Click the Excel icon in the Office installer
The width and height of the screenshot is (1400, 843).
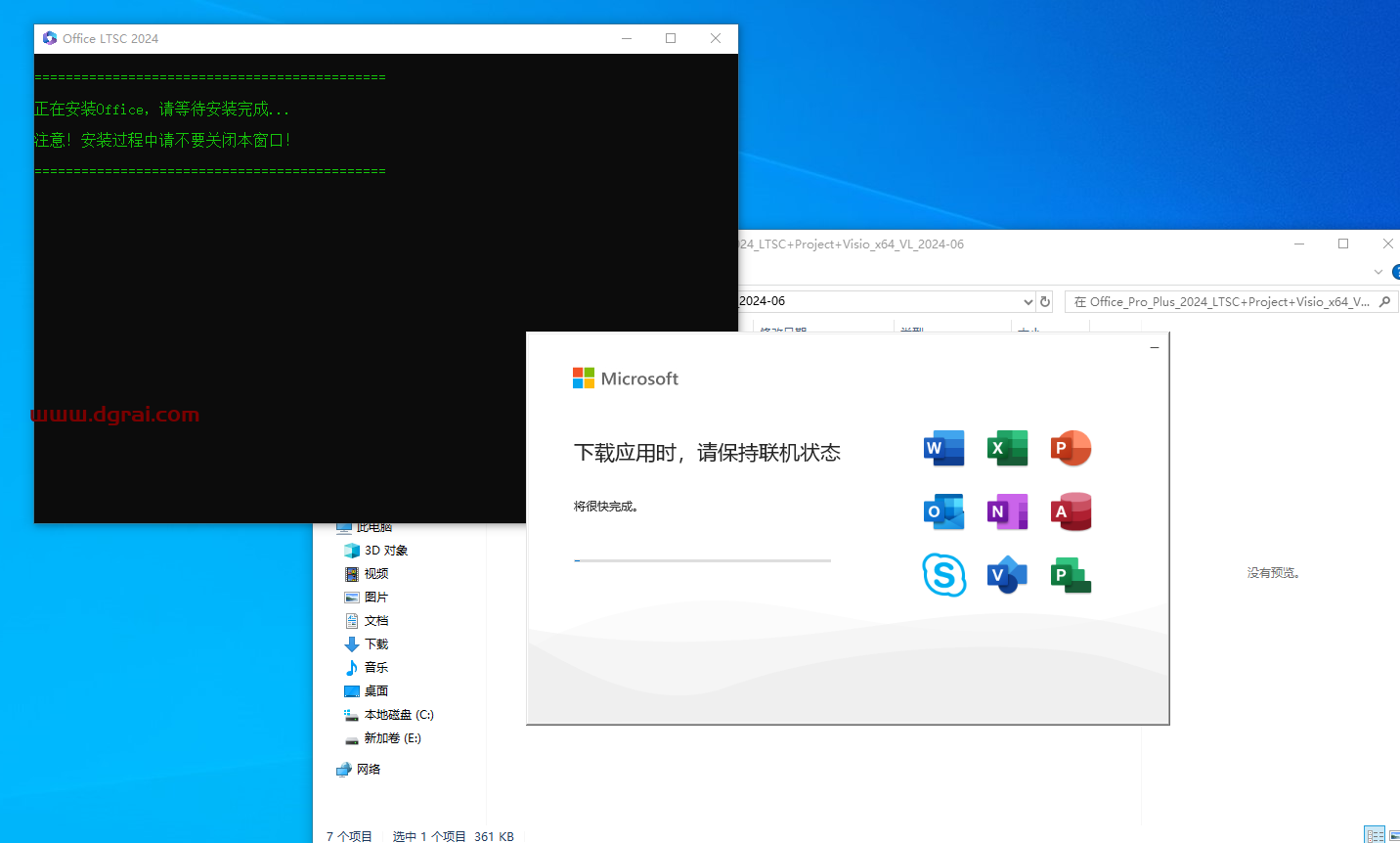tap(1008, 448)
